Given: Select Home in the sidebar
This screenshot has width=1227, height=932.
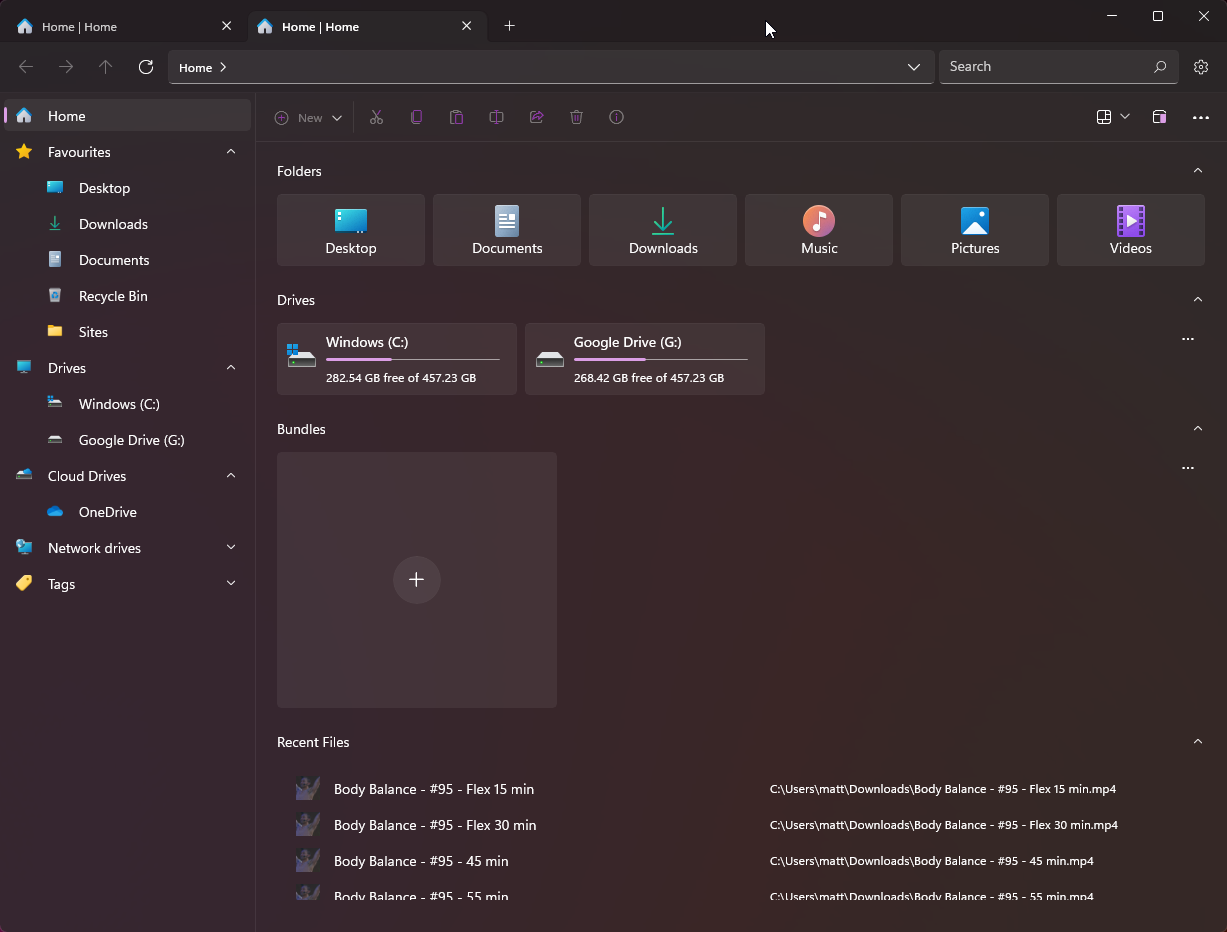Looking at the screenshot, I should pos(127,116).
